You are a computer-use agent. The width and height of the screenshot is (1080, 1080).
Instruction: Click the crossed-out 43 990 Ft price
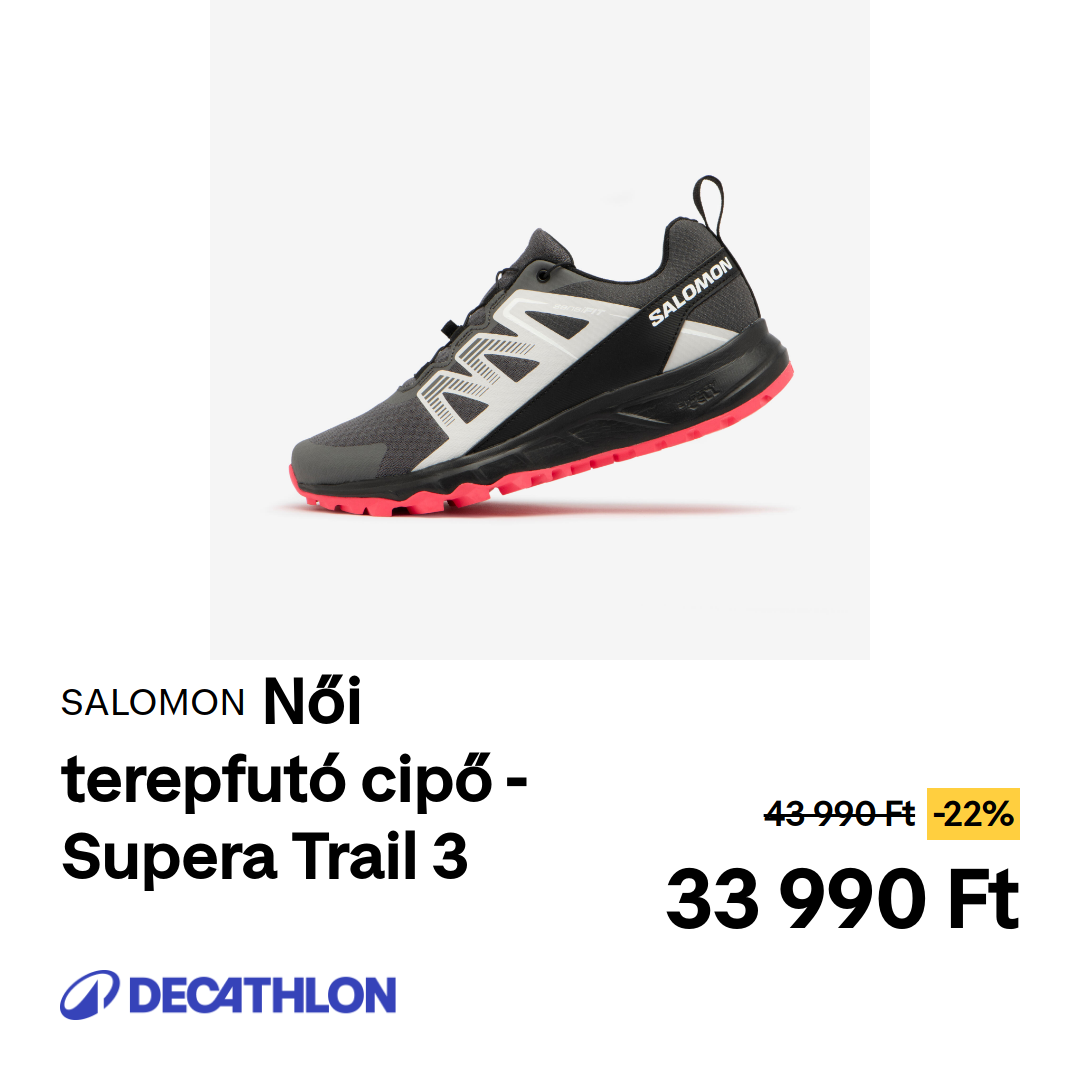point(840,814)
